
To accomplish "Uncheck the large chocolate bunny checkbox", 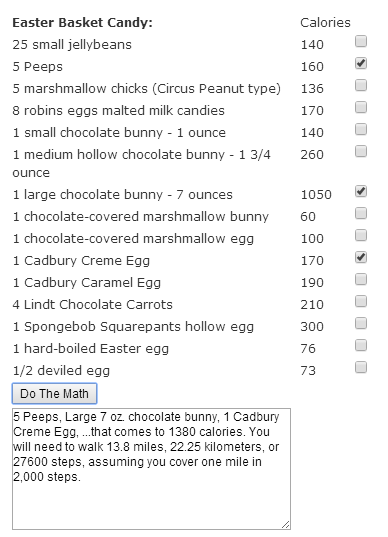I will point(361,191).
